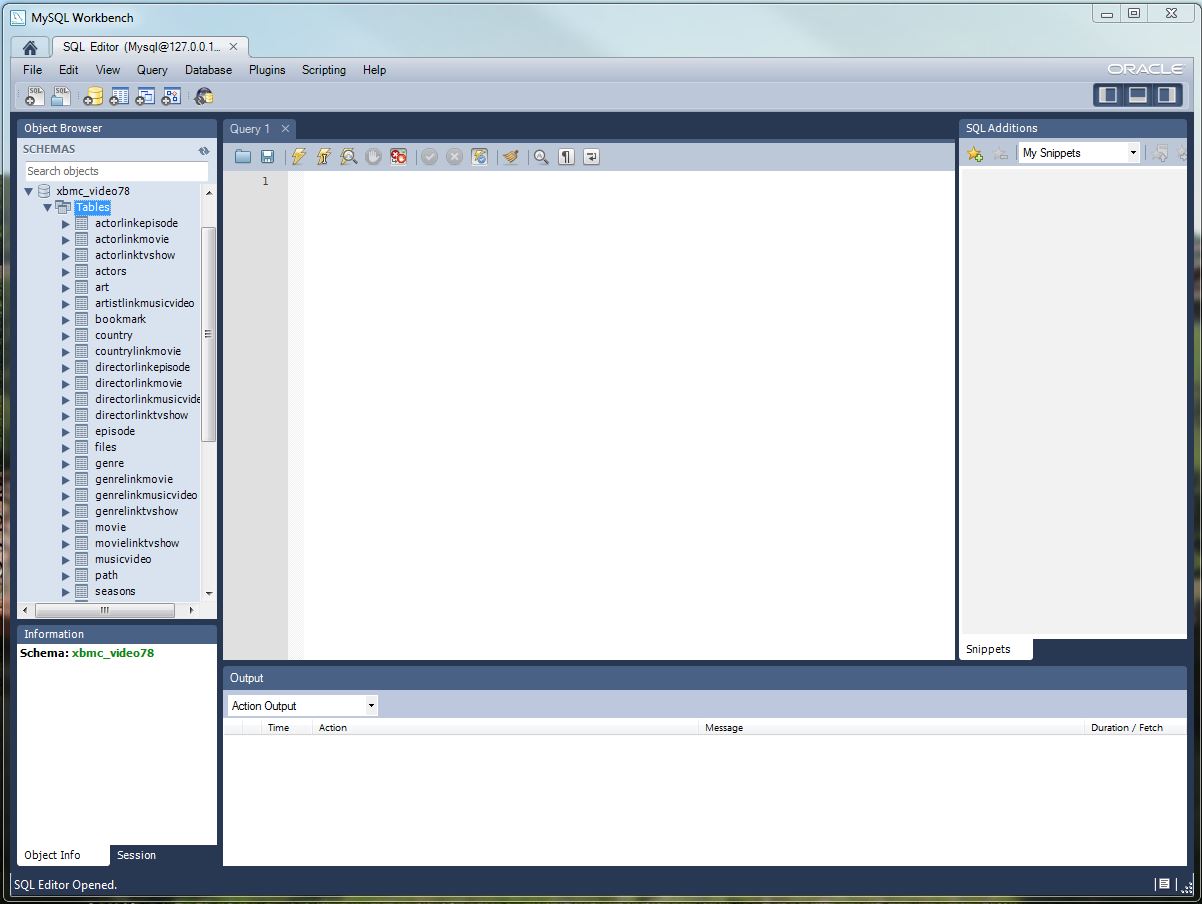Image resolution: width=1202 pixels, height=904 pixels.
Task: Refresh the schemas list
Action: pyautogui.click(x=204, y=150)
